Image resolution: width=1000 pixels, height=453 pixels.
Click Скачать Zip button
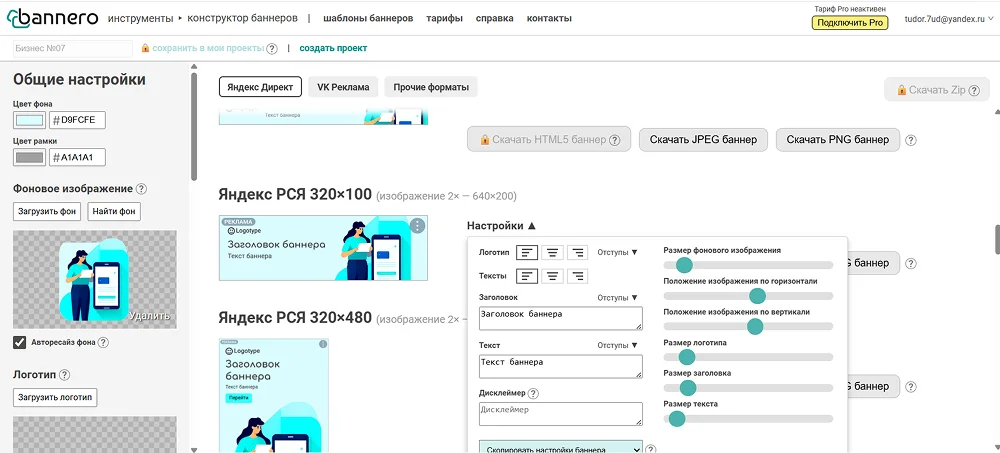click(936, 90)
